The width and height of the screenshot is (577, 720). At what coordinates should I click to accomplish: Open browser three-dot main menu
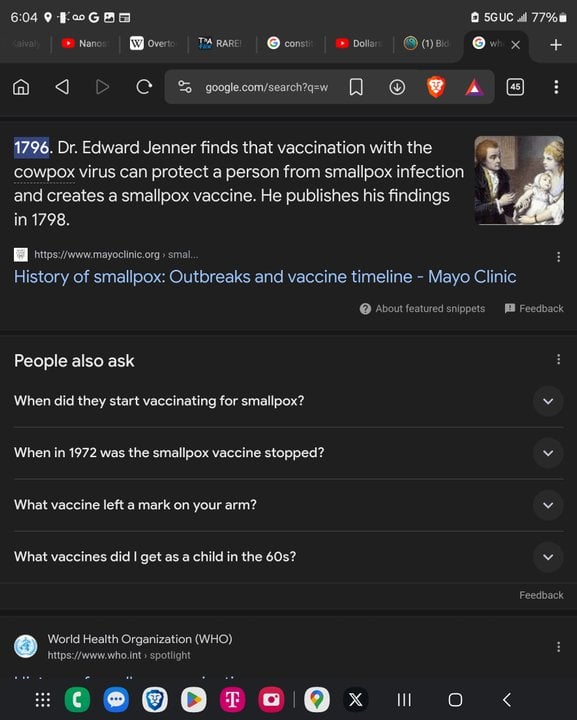pyautogui.click(x=556, y=87)
